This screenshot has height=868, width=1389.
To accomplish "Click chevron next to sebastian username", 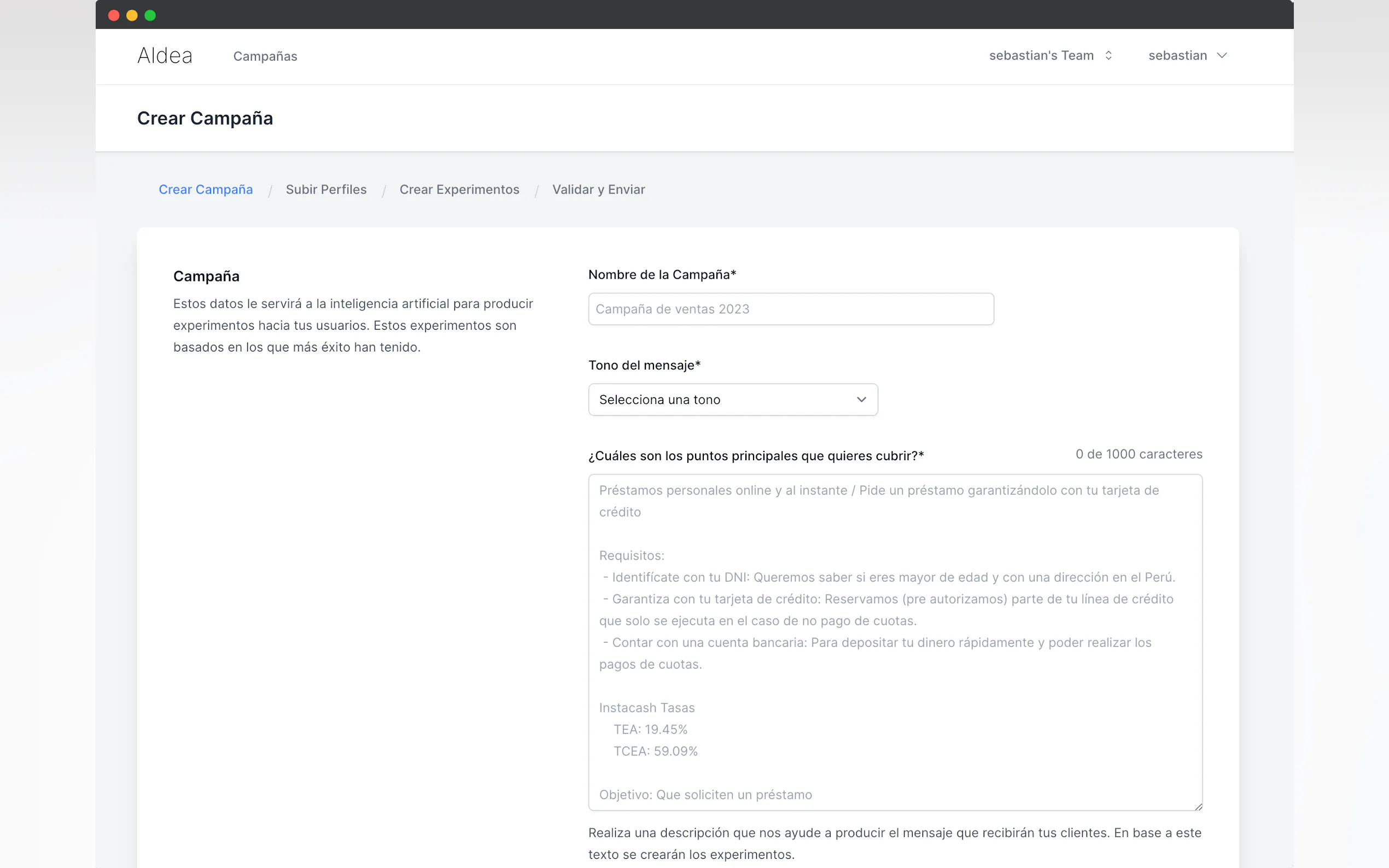I will click(x=1222, y=56).
